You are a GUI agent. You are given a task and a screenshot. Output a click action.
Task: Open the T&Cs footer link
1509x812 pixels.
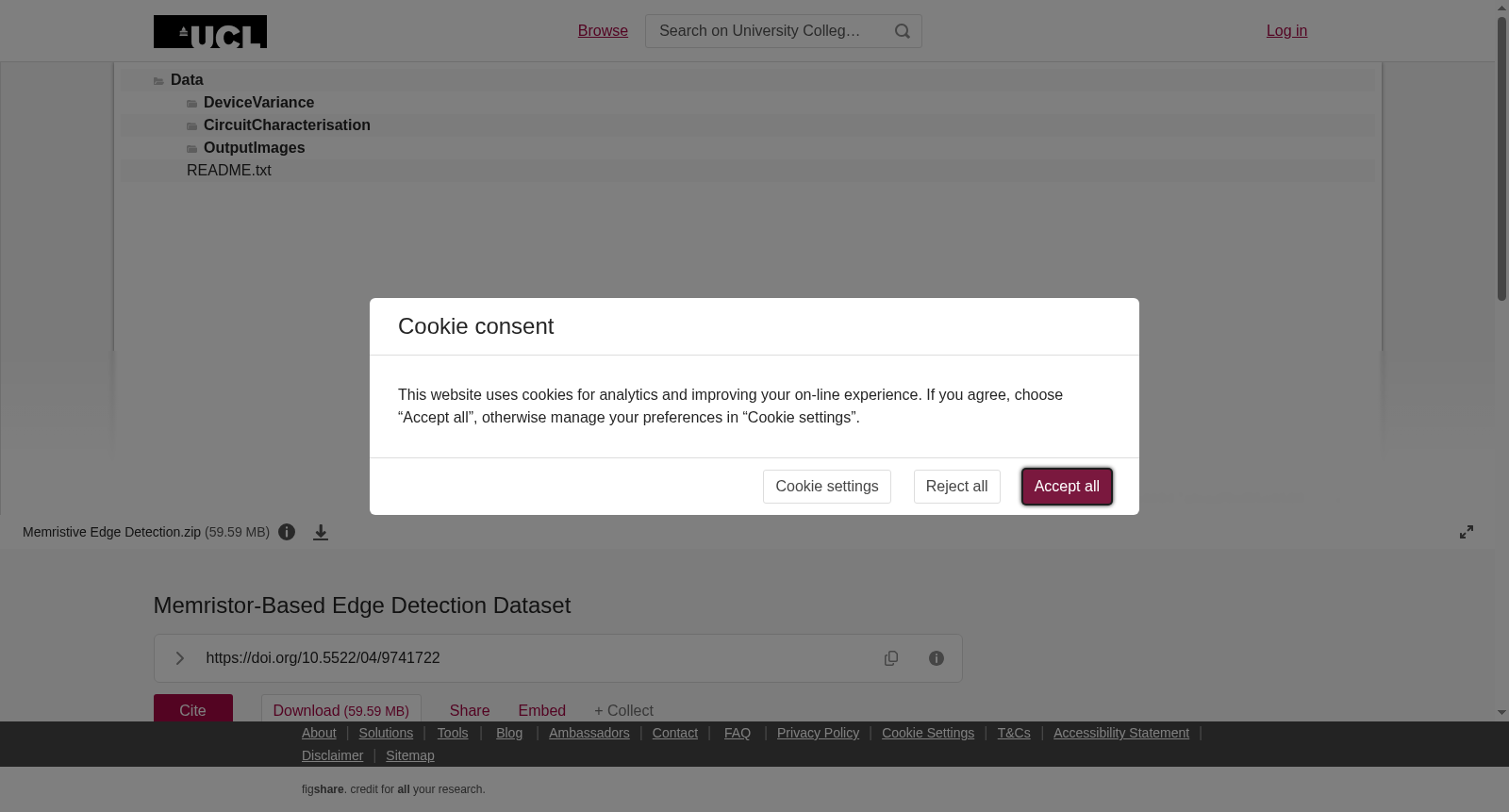[x=1014, y=733]
